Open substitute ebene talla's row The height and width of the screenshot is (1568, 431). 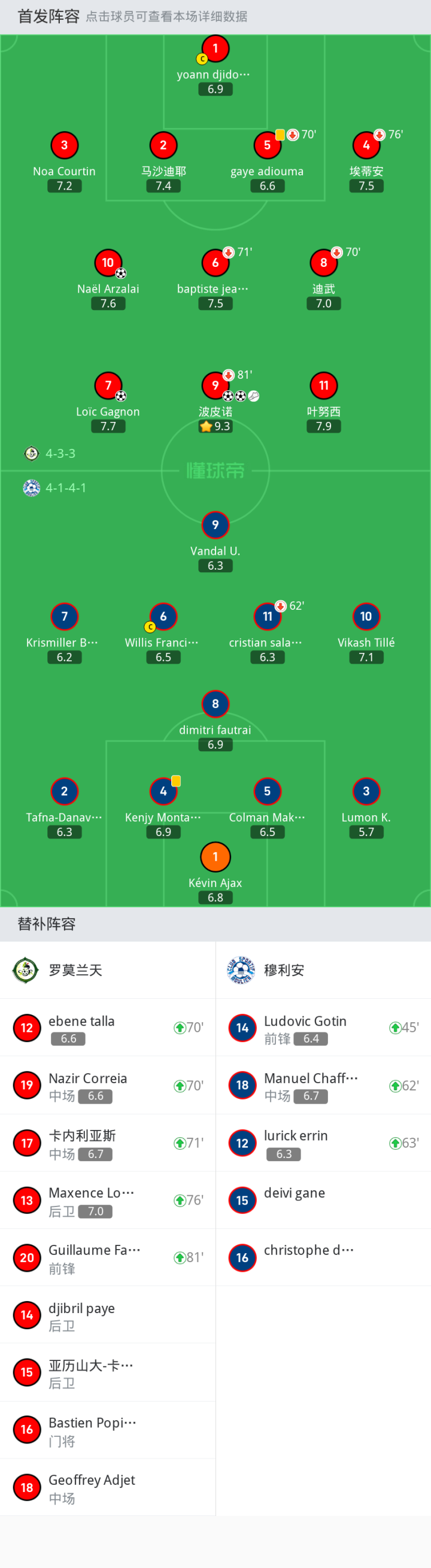[x=108, y=1028]
